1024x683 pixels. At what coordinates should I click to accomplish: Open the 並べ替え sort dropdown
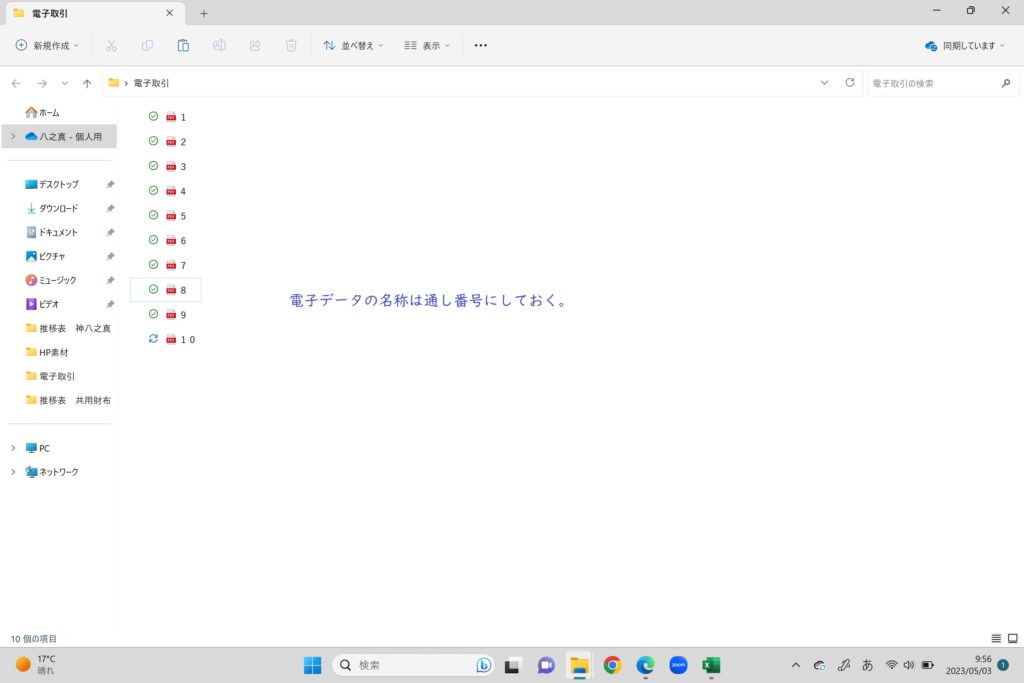pyautogui.click(x=353, y=45)
